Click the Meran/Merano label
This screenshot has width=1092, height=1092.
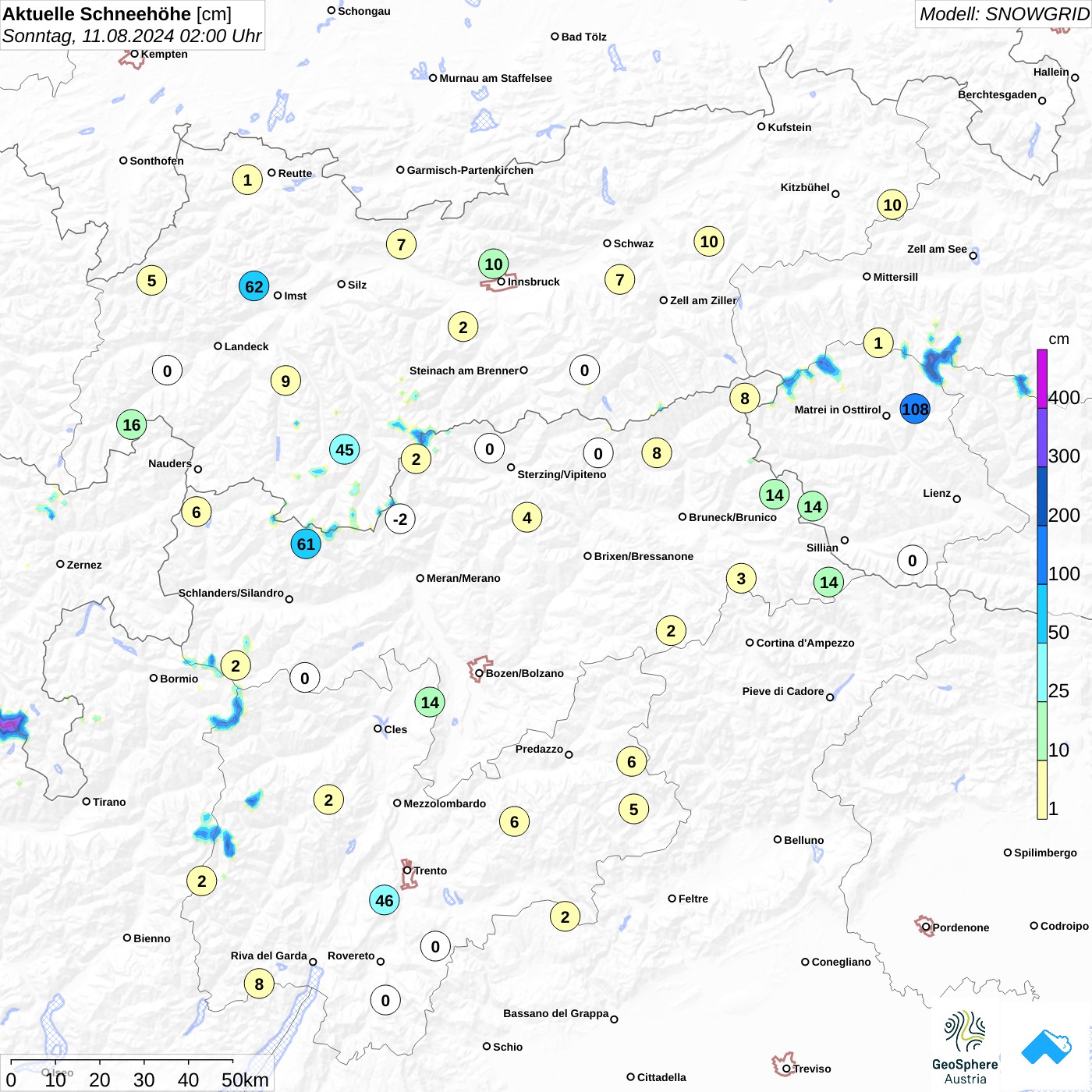[x=463, y=578]
